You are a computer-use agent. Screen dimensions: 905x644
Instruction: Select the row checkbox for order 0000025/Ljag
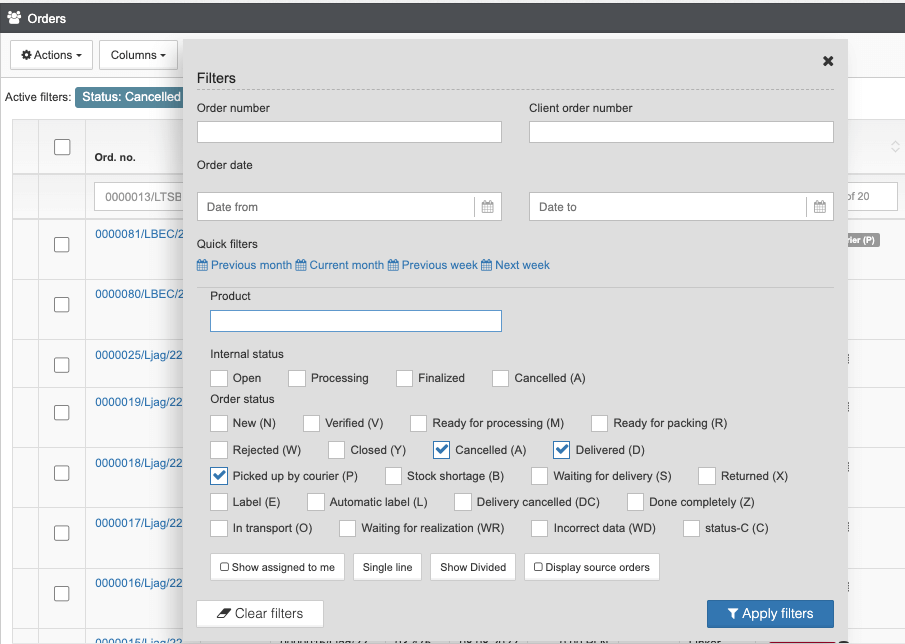pos(62,365)
